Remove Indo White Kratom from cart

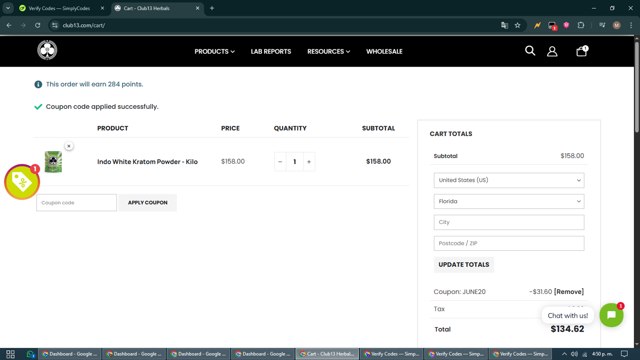click(x=69, y=146)
